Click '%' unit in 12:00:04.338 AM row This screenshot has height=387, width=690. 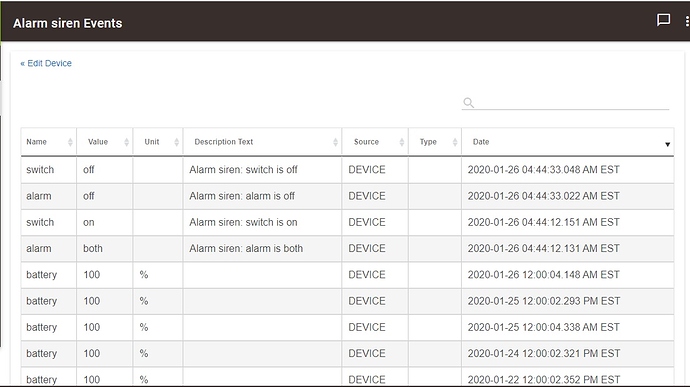click(144, 327)
